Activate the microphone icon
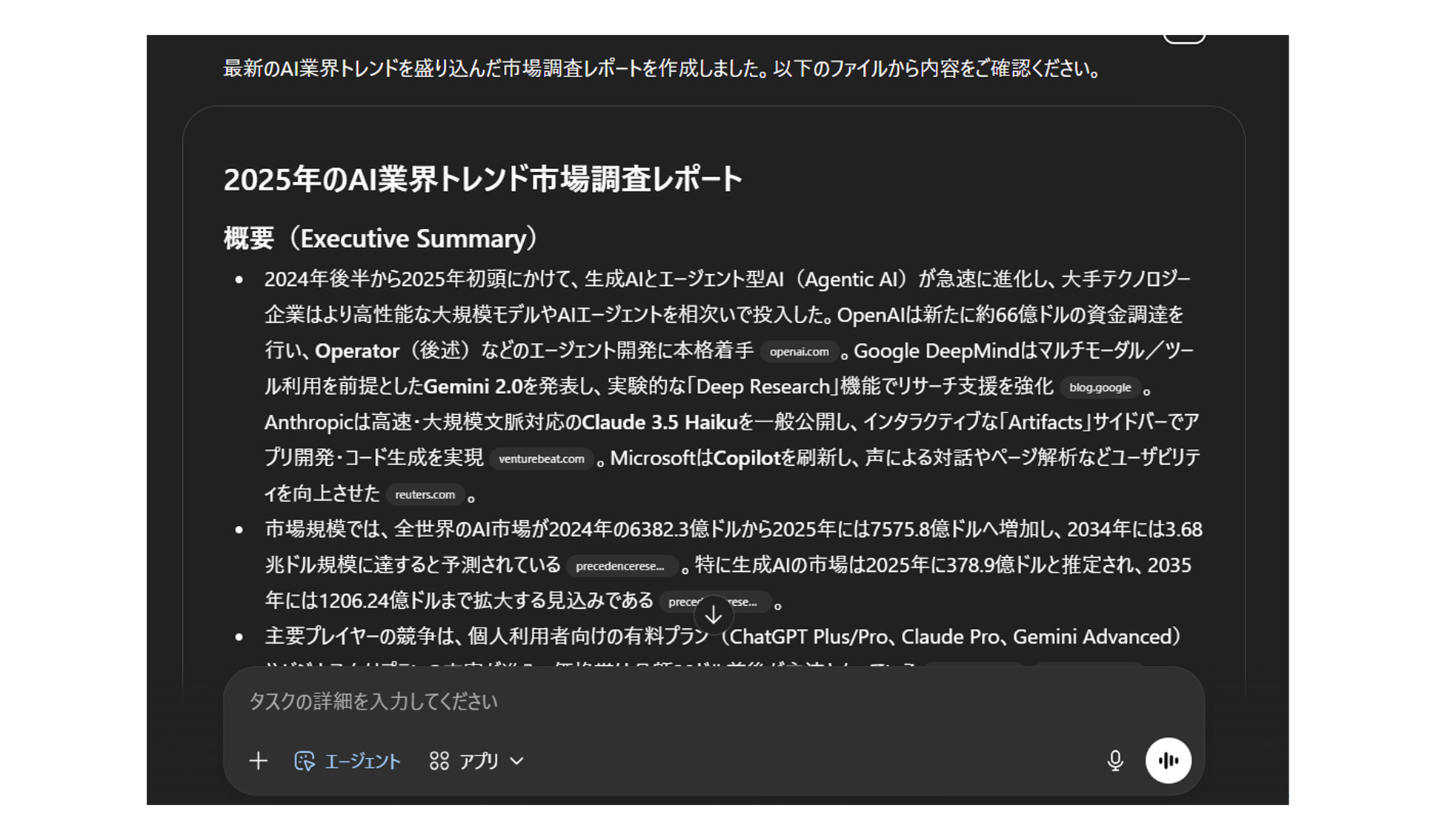 point(1114,761)
